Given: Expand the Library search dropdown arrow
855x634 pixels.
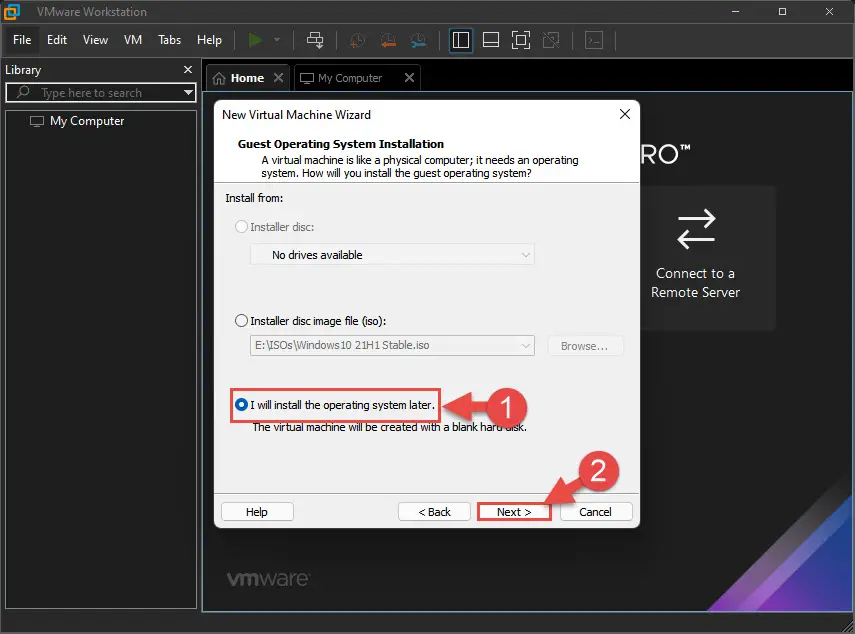Looking at the screenshot, I should (188, 92).
